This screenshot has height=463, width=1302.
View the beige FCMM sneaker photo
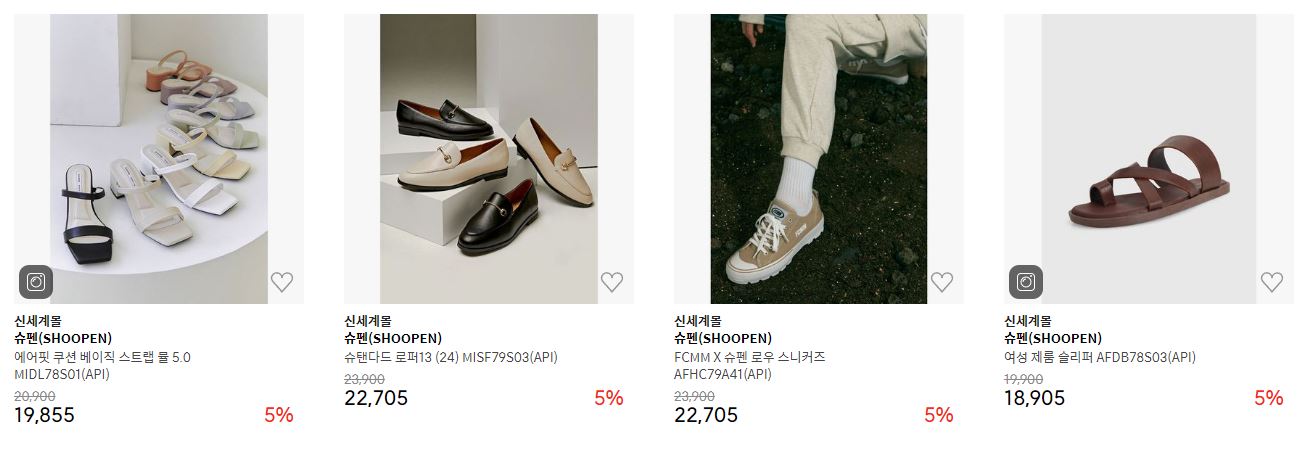tap(819, 159)
